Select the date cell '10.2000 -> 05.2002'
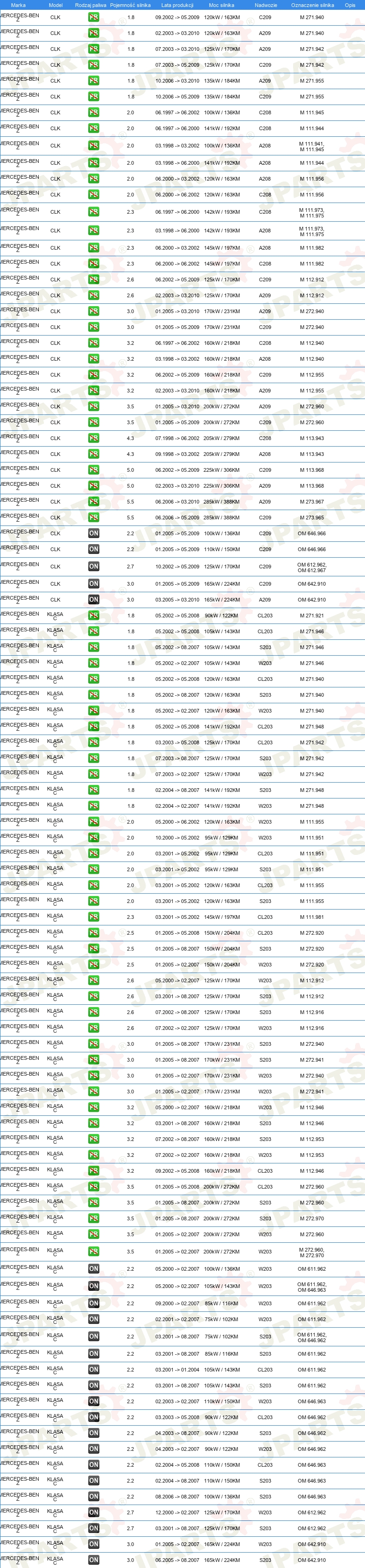 [x=177, y=838]
